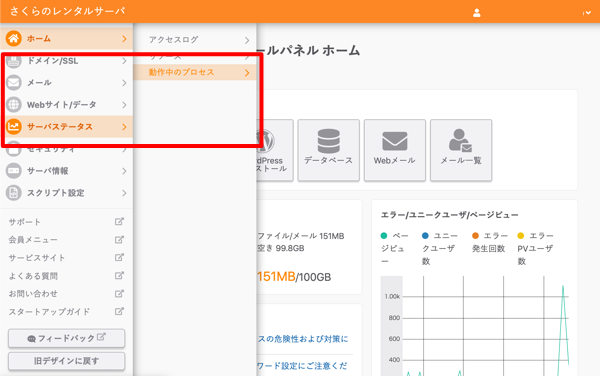Click the メール一覧 person icon tile

pos(461,150)
